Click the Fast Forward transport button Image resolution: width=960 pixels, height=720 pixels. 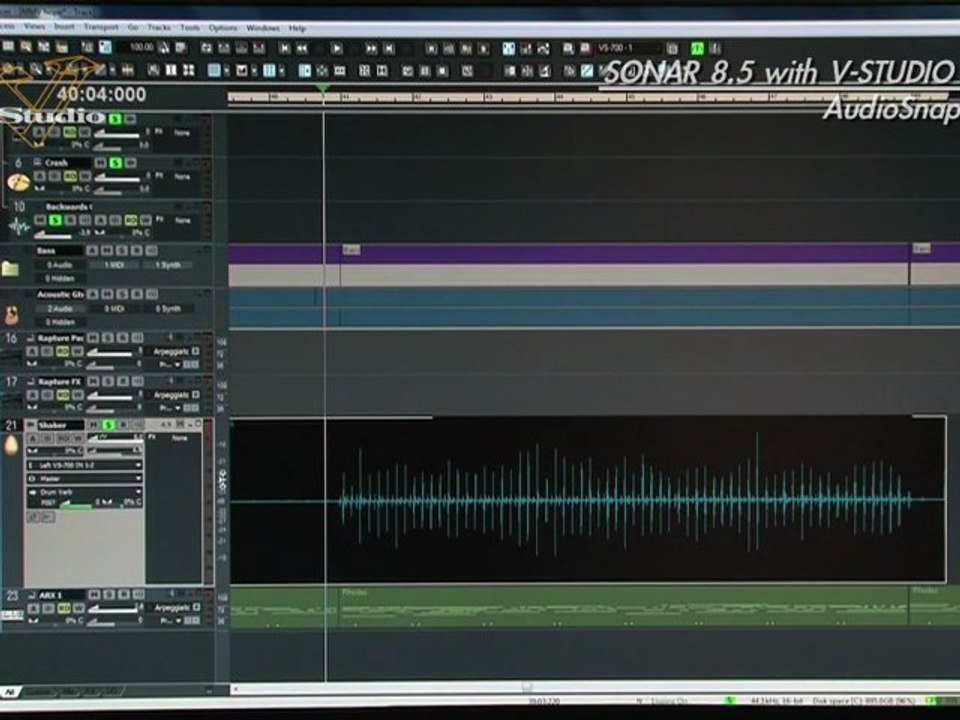371,48
